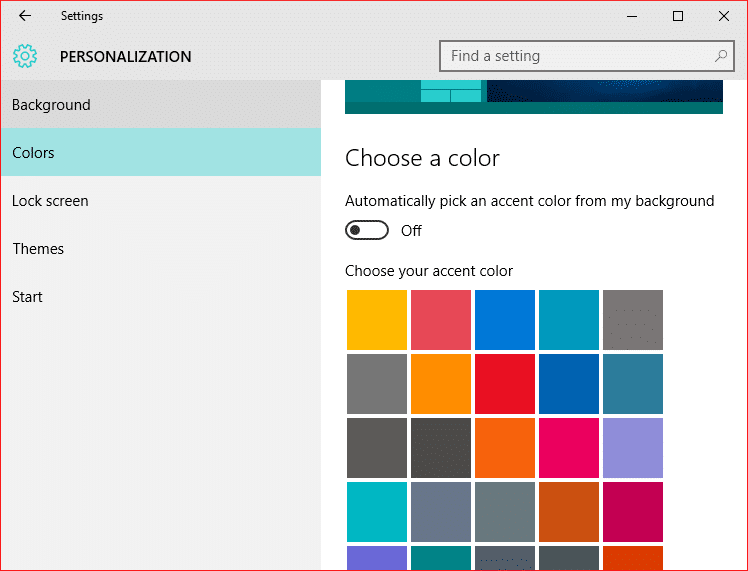Viewport: 748px width, 571px height.
Task: Open the Lock screen section
Action: [161, 200]
